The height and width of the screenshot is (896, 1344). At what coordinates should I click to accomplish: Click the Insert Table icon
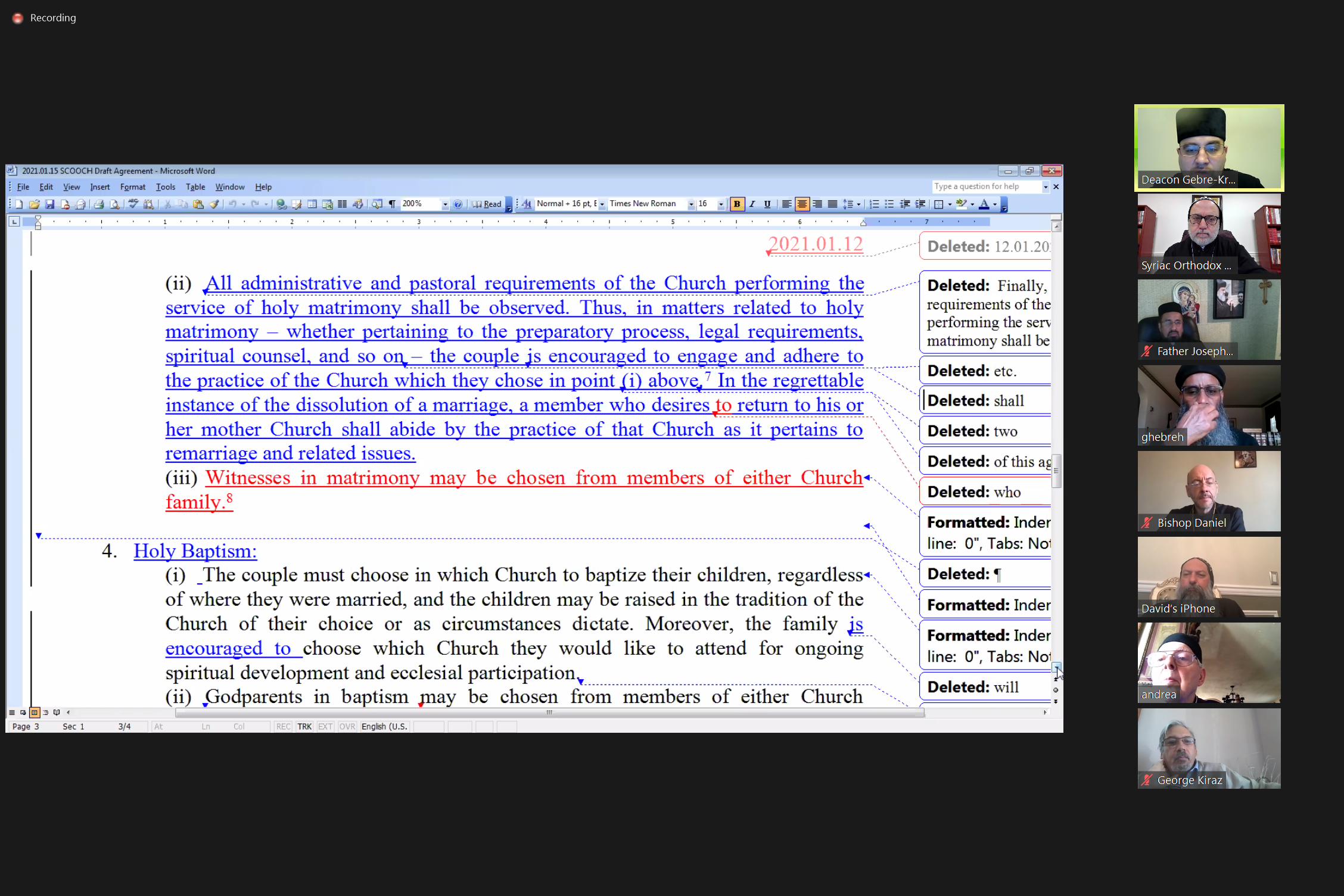pyautogui.click(x=312, y=204)
